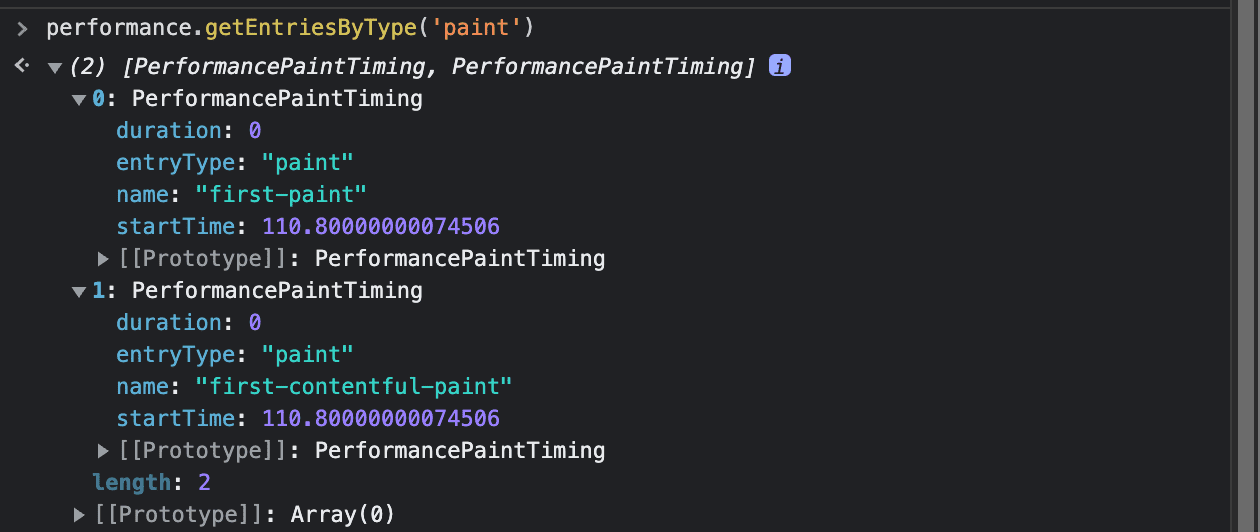Click the blue info icon beside array summary

[x=780, y=66]
